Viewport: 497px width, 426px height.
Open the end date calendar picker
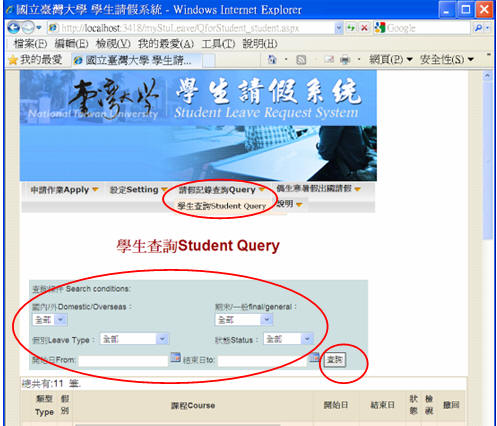point(314,357)
